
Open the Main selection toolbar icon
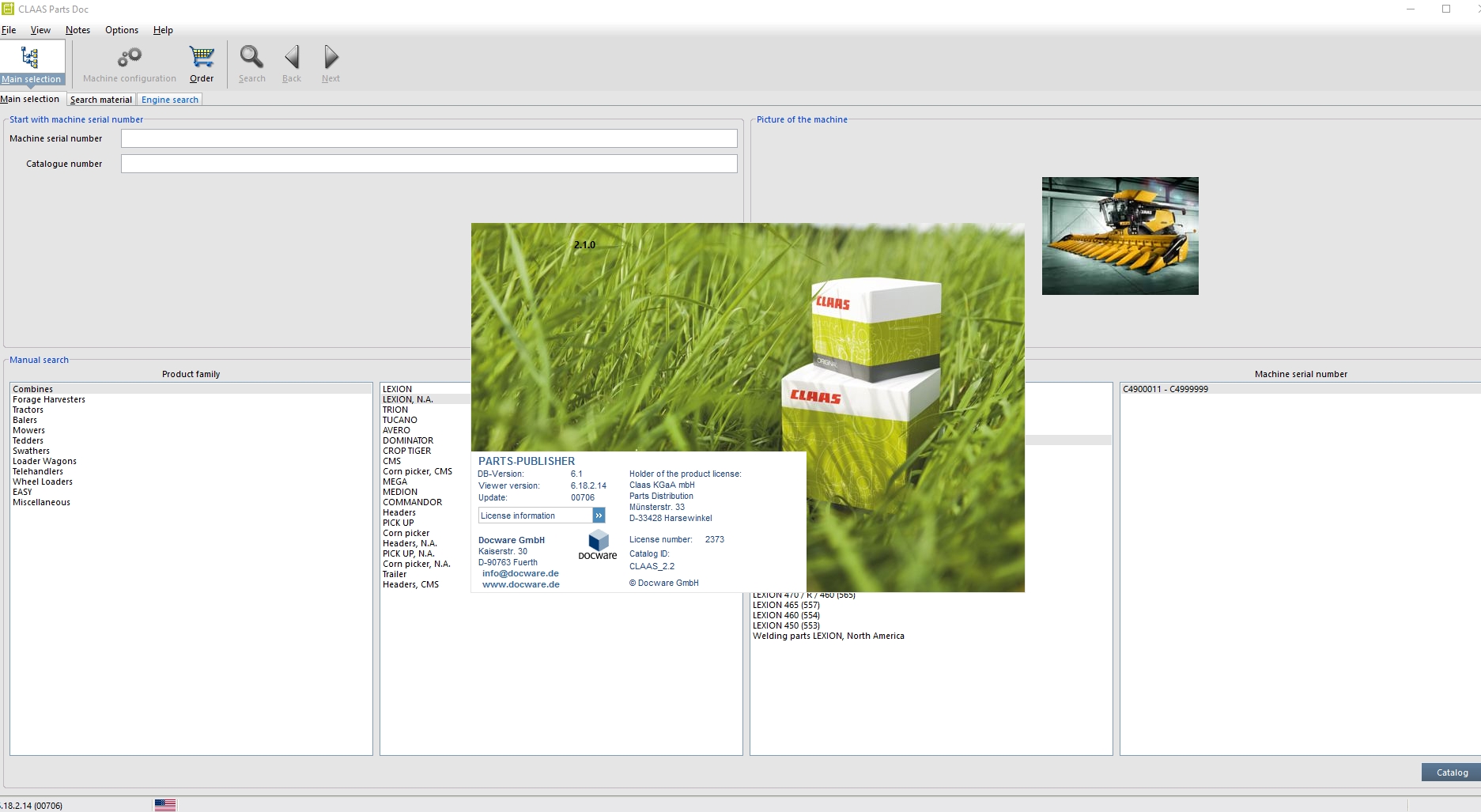(31, 63)
